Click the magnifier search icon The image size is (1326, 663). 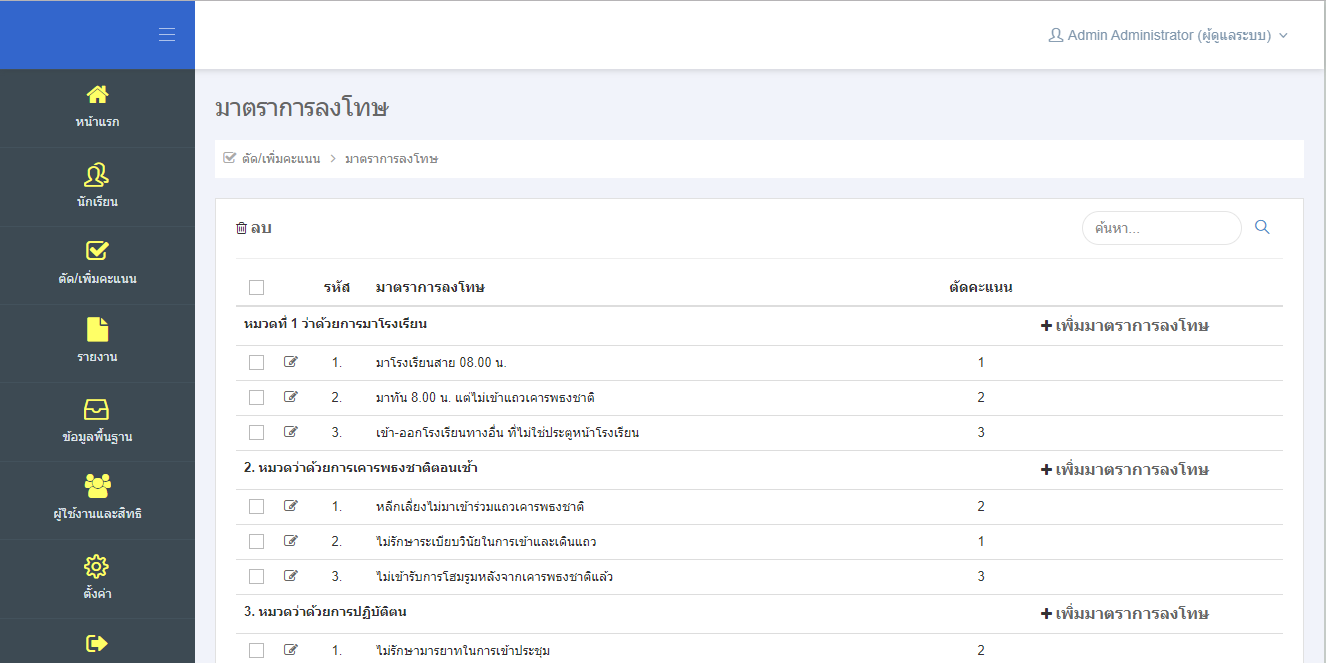pyautogui.click(x=1262, y=228)
